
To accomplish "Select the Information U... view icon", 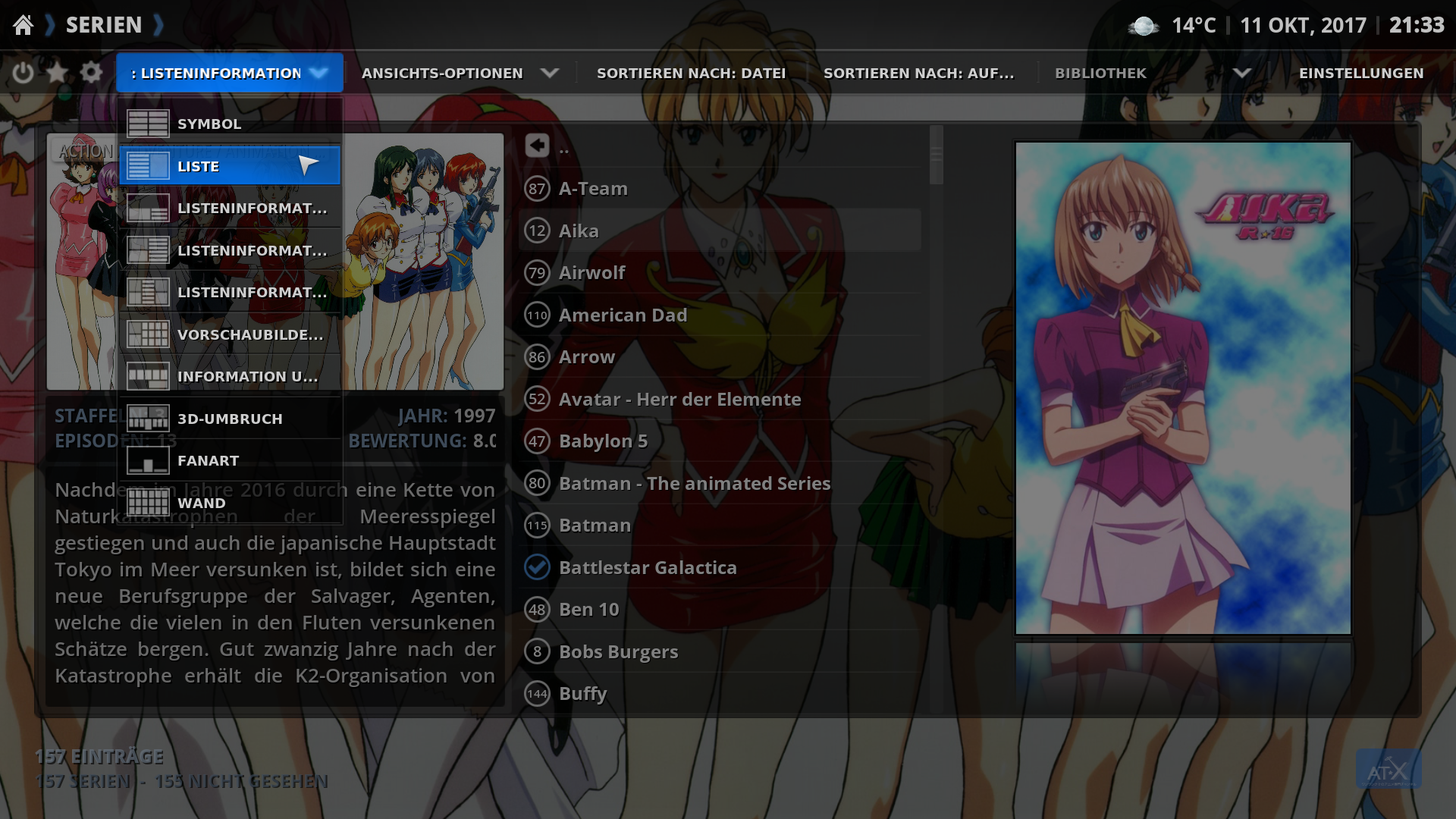I will click(x=148, y=376).
